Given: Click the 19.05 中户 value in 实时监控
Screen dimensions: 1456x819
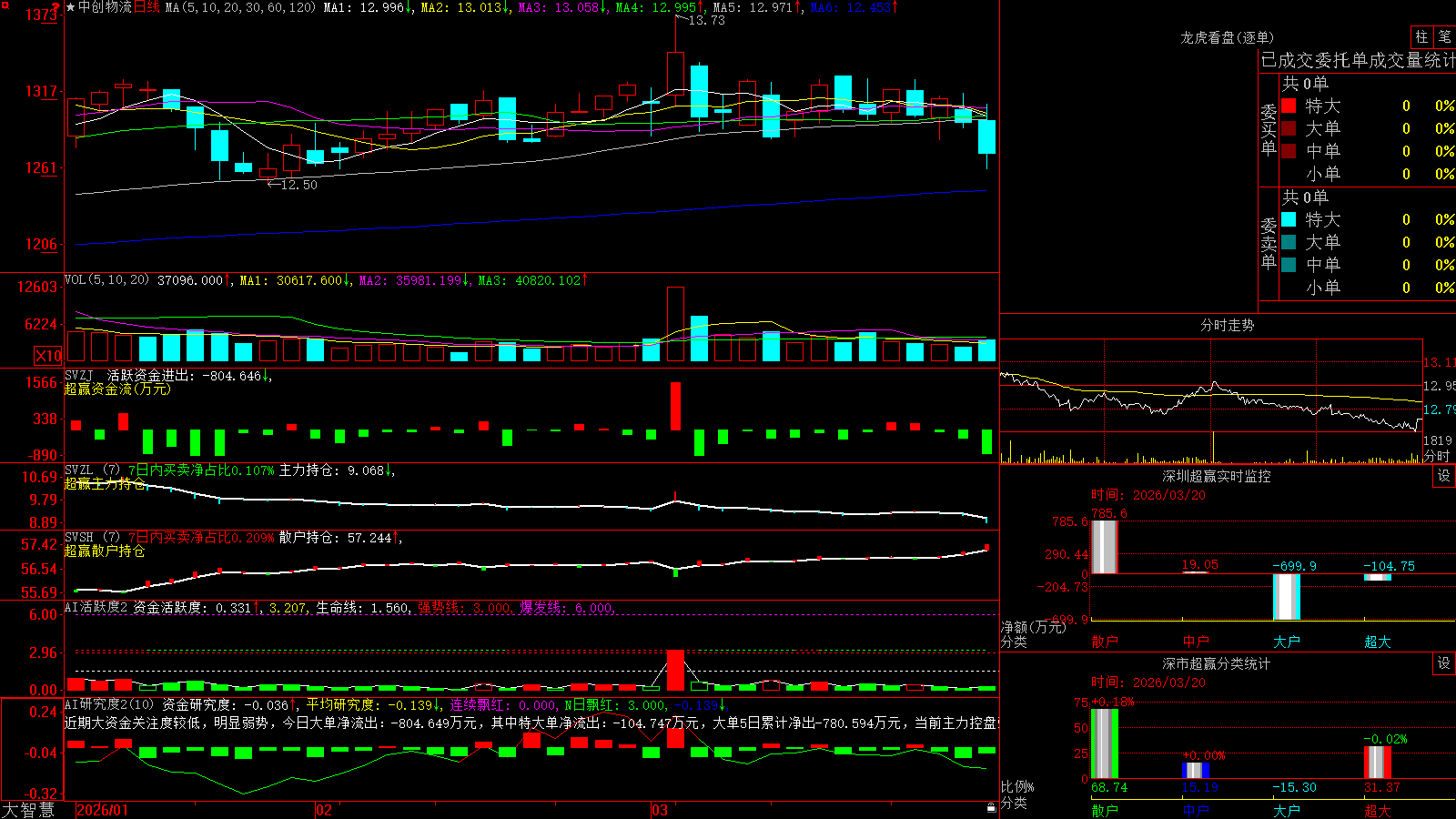Looking at the screenshot, I should coord(1199,565).
